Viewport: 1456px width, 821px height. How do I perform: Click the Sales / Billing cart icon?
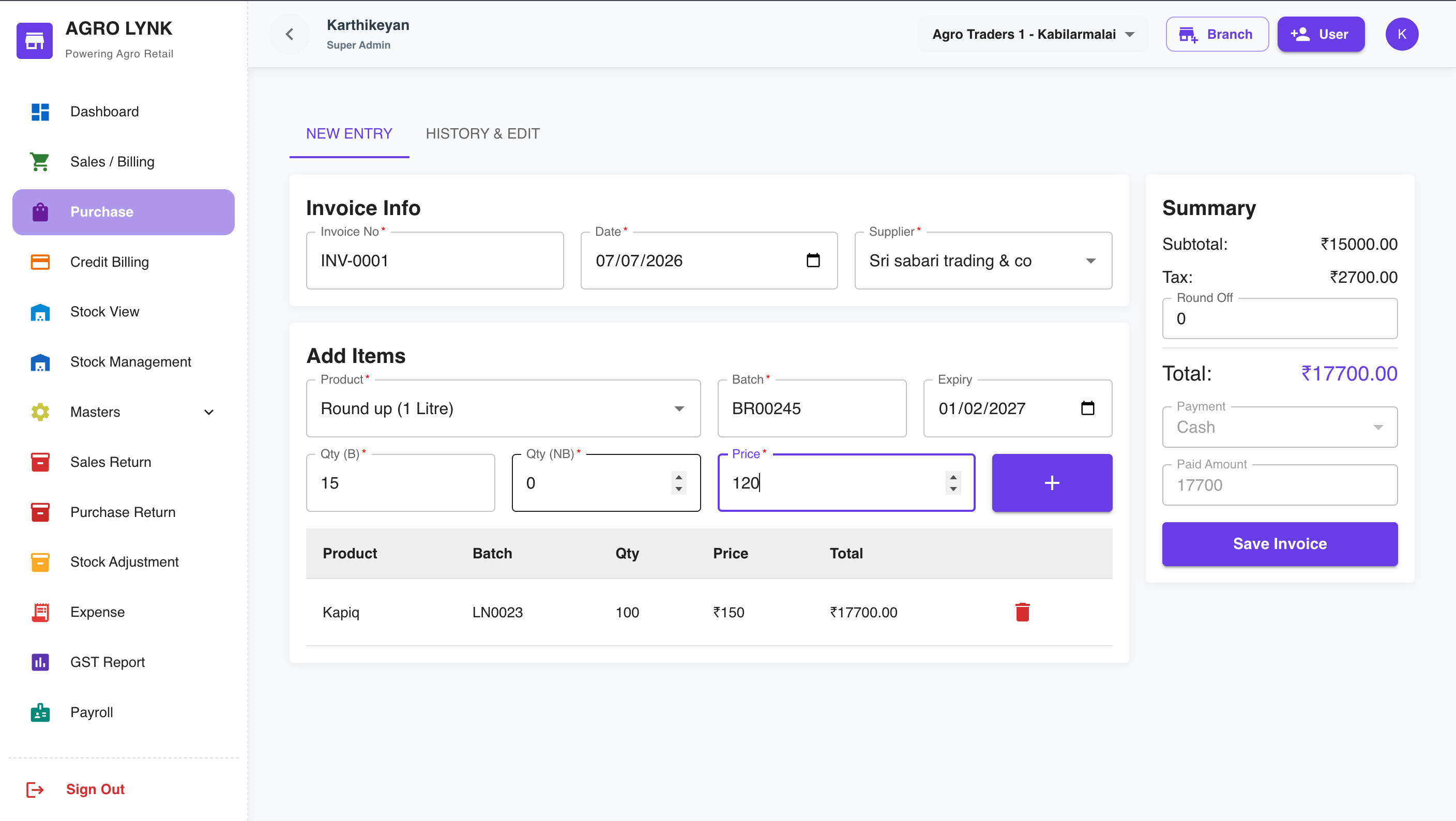[40, 162]
